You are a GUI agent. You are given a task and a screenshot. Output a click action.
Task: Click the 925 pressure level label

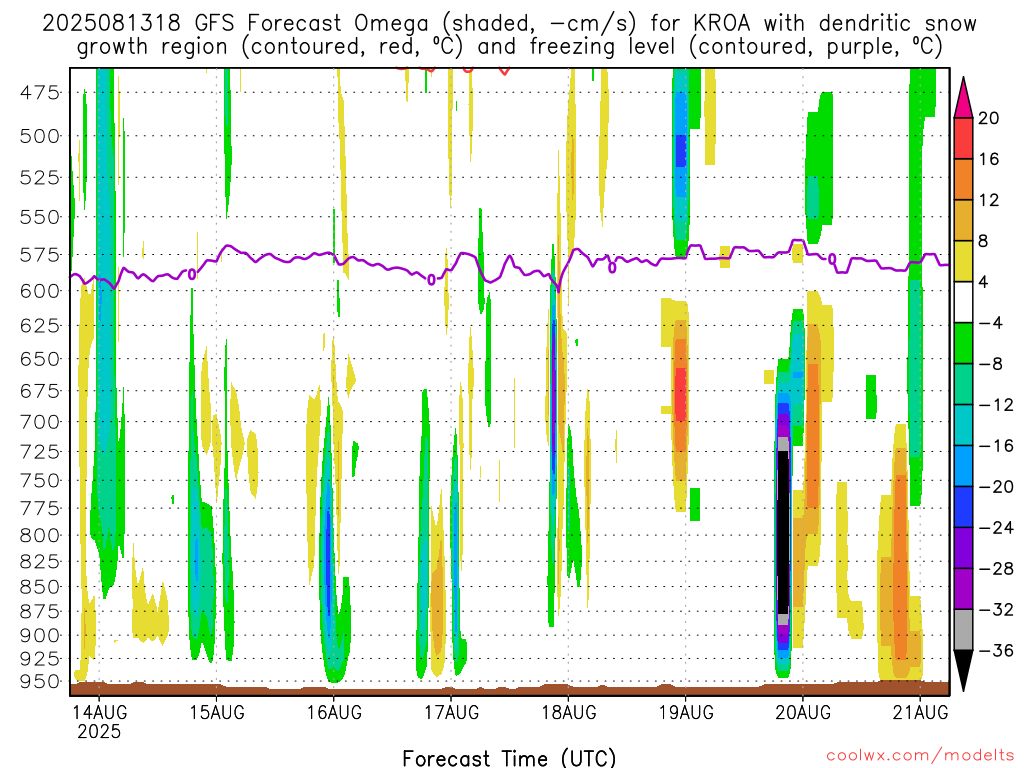pyautogui.click(x=40, y=658)
